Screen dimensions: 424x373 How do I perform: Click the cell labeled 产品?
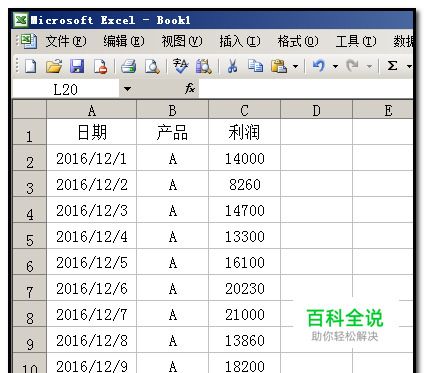click(x=172, y=132)
